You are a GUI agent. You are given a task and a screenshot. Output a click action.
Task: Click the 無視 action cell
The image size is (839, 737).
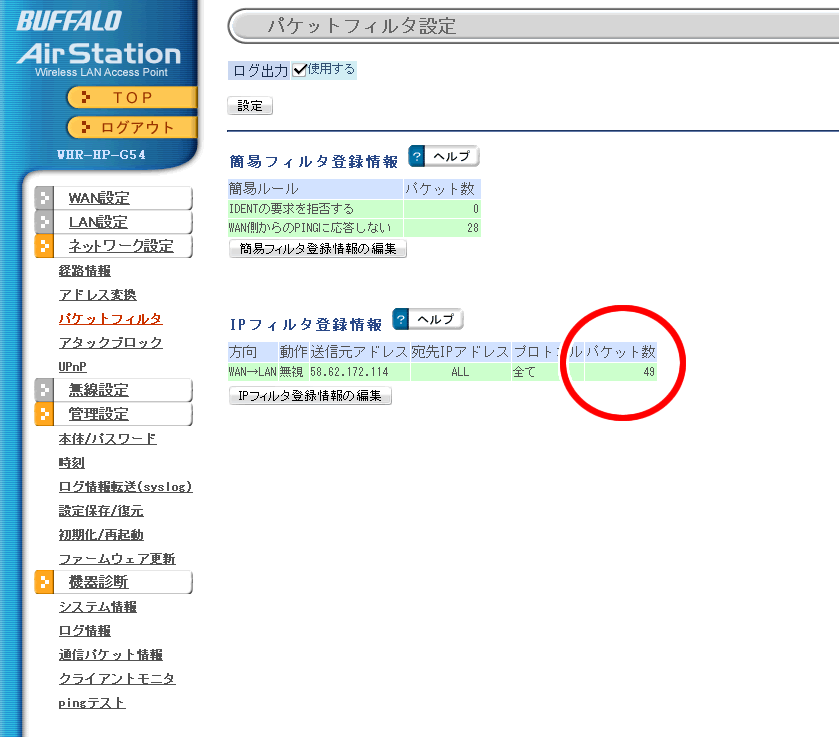click(292, 371)
